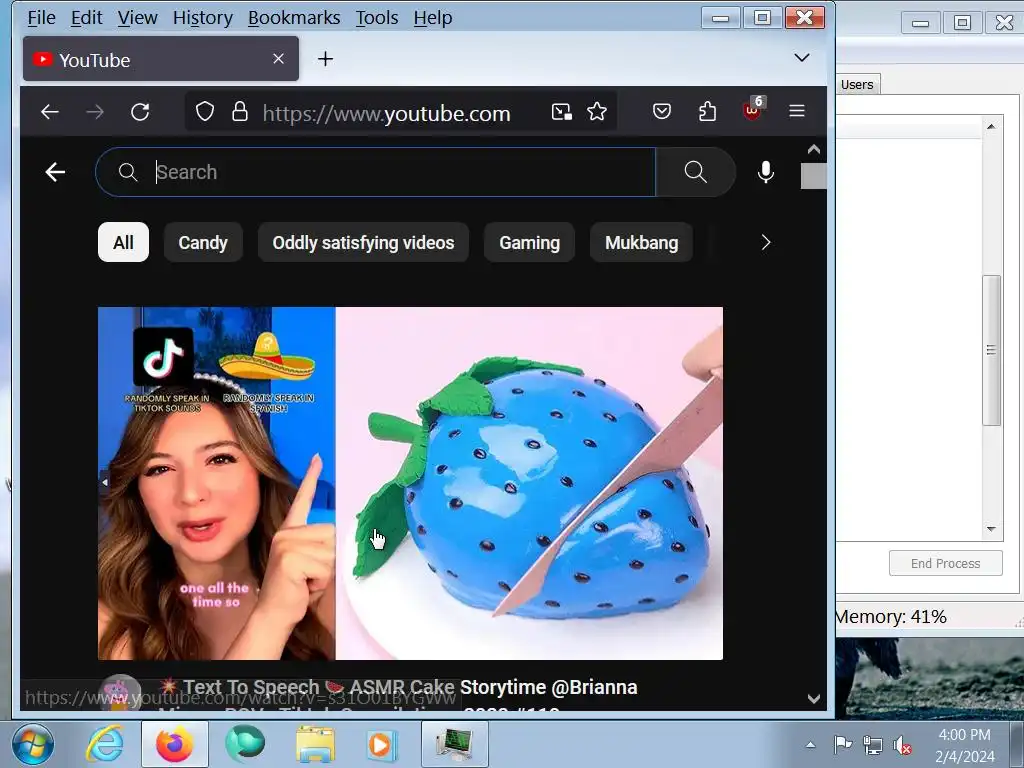The image size is (1024, 768).
Task: Open the Help menu
Action: [433, 18]
